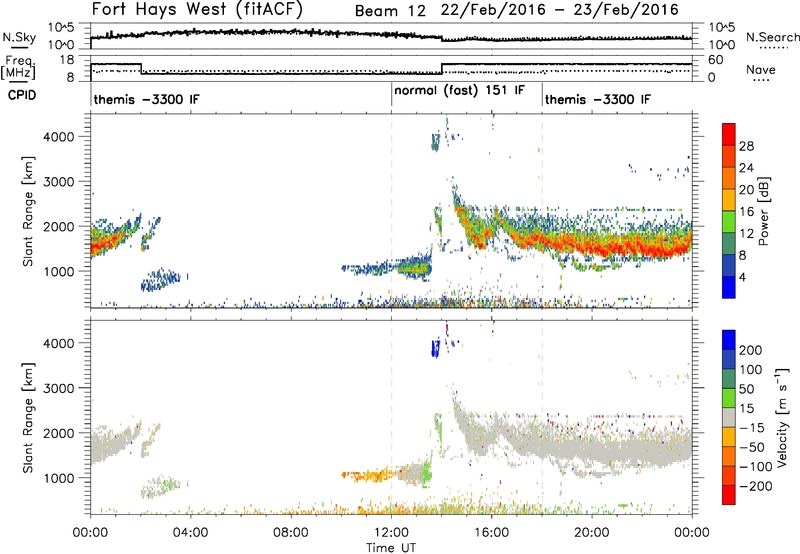The height and width of the screenshot is (554, 800).
Task: Click the yellow 16-20 dB power colorbar segment
Action: click(x=729, y=199)
